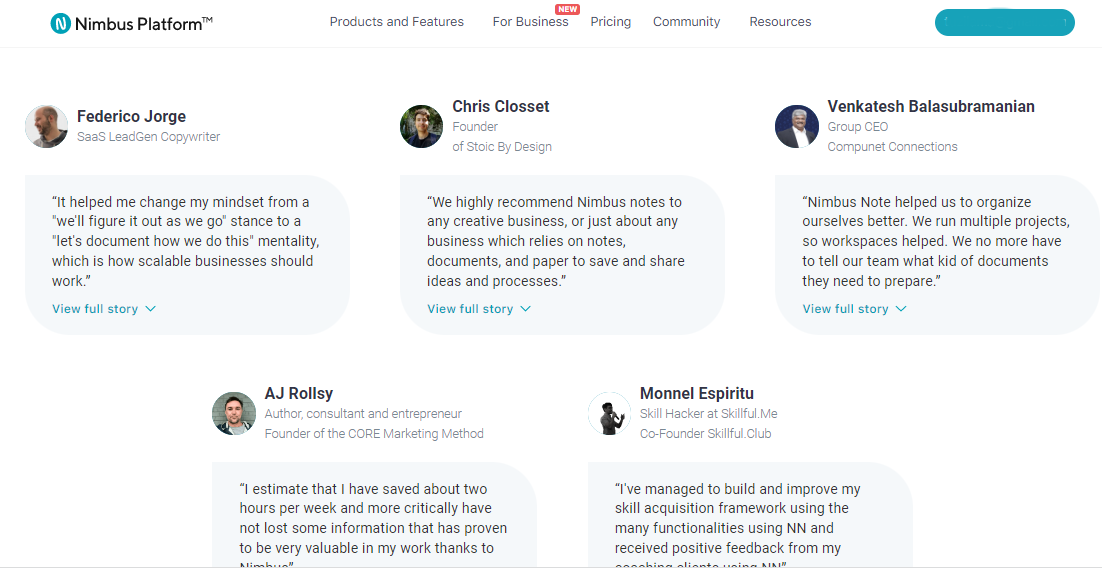
Task: Click the NEW badge above For Business
Action: (567, 9)
